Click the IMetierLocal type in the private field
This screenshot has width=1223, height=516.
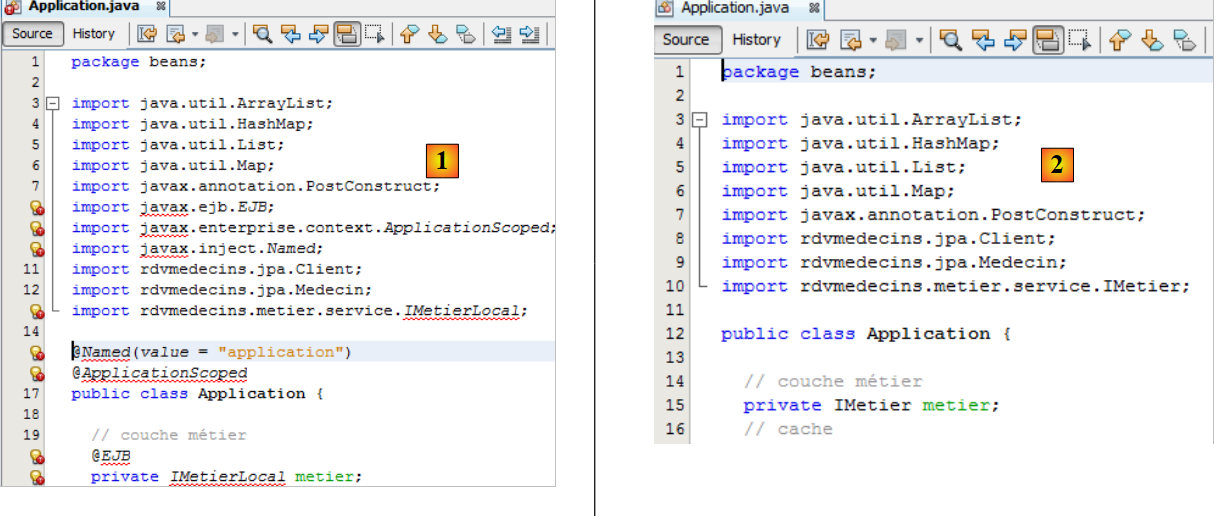(227, 477)
